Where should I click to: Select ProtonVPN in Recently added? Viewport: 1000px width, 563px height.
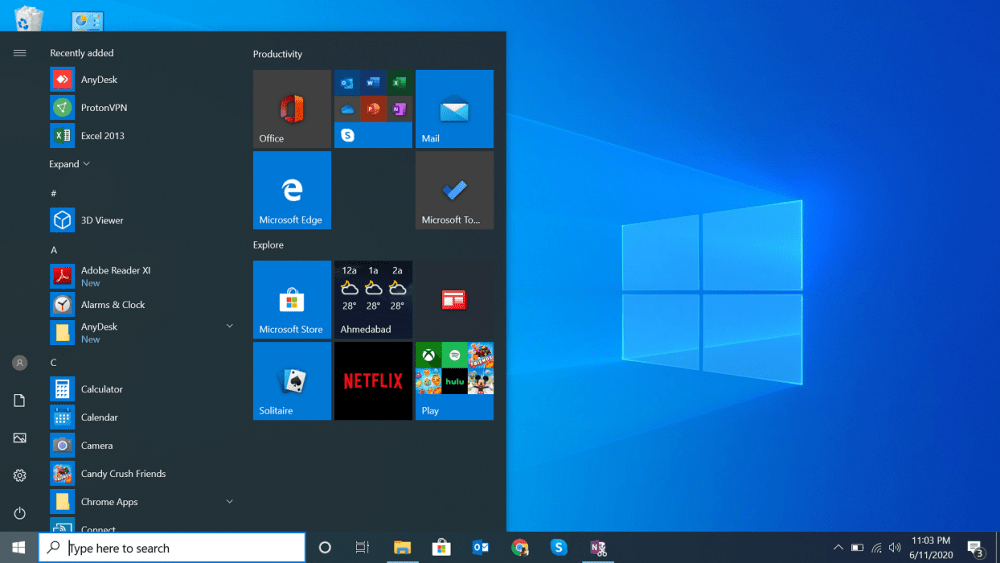click(x=103, y=107)
